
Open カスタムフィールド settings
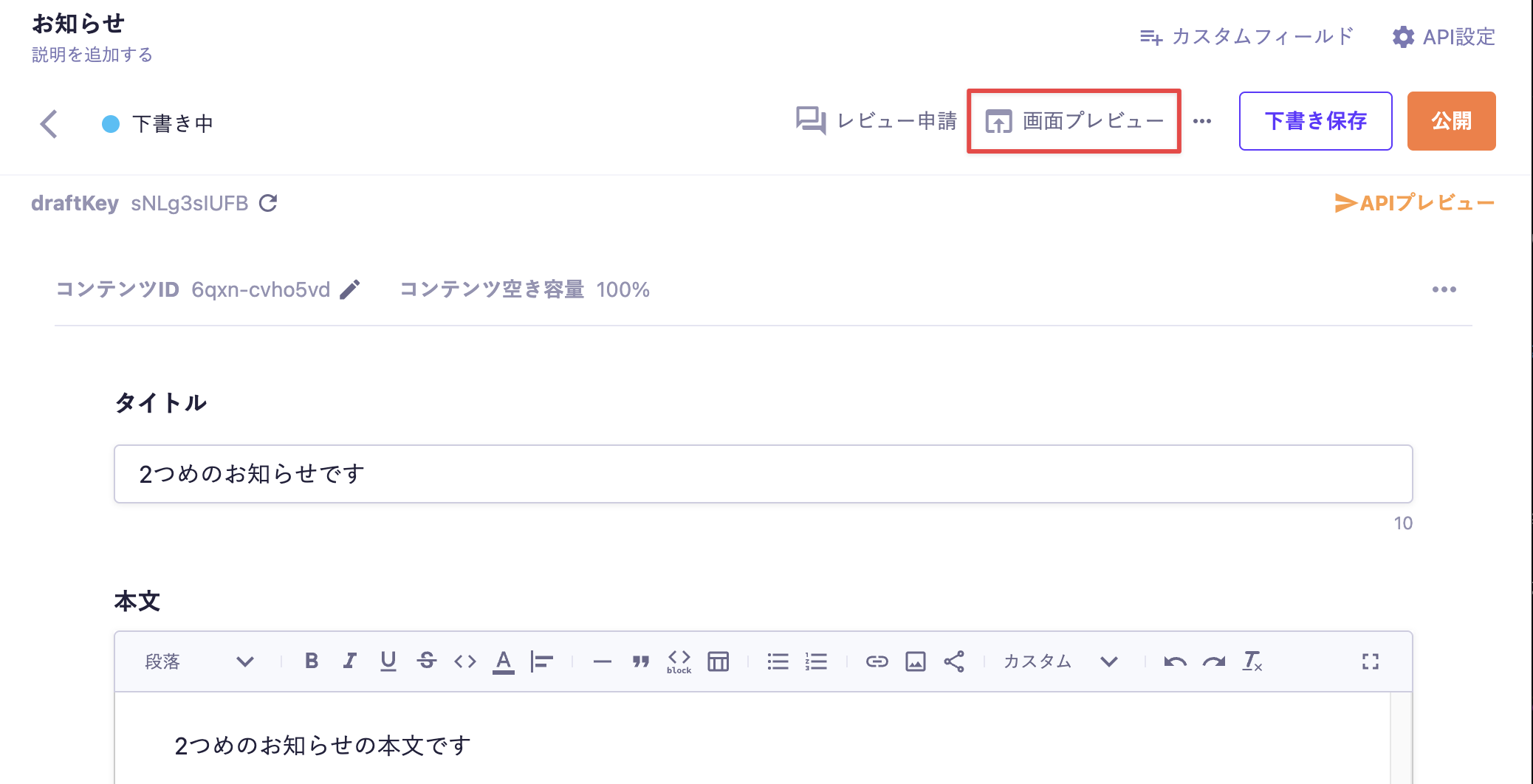[1246, 36]
